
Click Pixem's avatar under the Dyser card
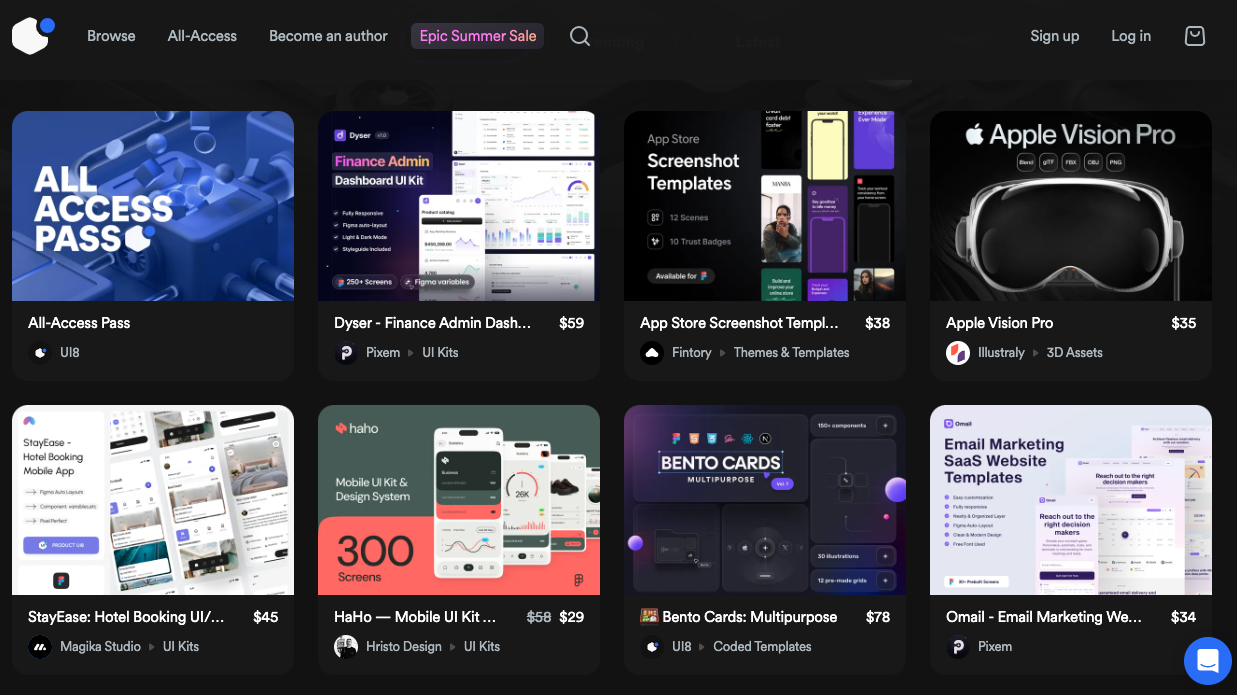coord(346,352)
